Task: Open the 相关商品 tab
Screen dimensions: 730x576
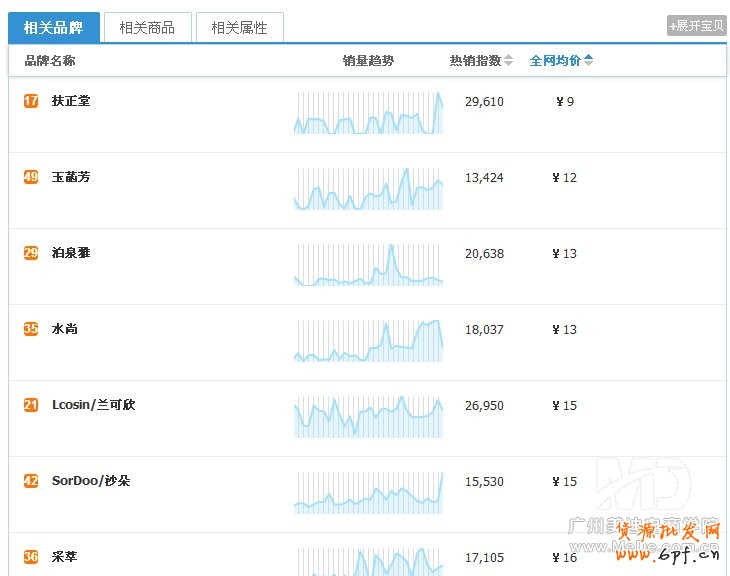Action: 148,27
